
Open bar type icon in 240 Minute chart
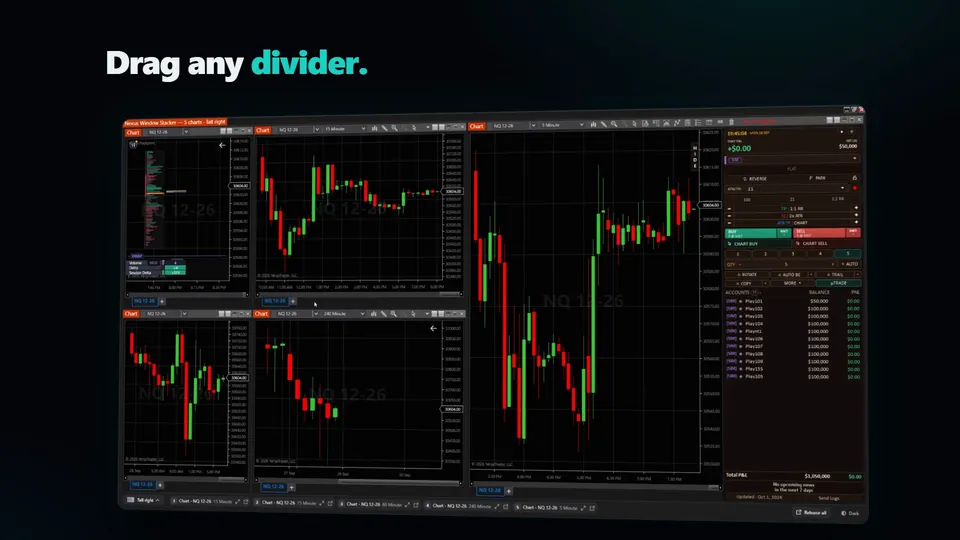(x=373, y=313)
